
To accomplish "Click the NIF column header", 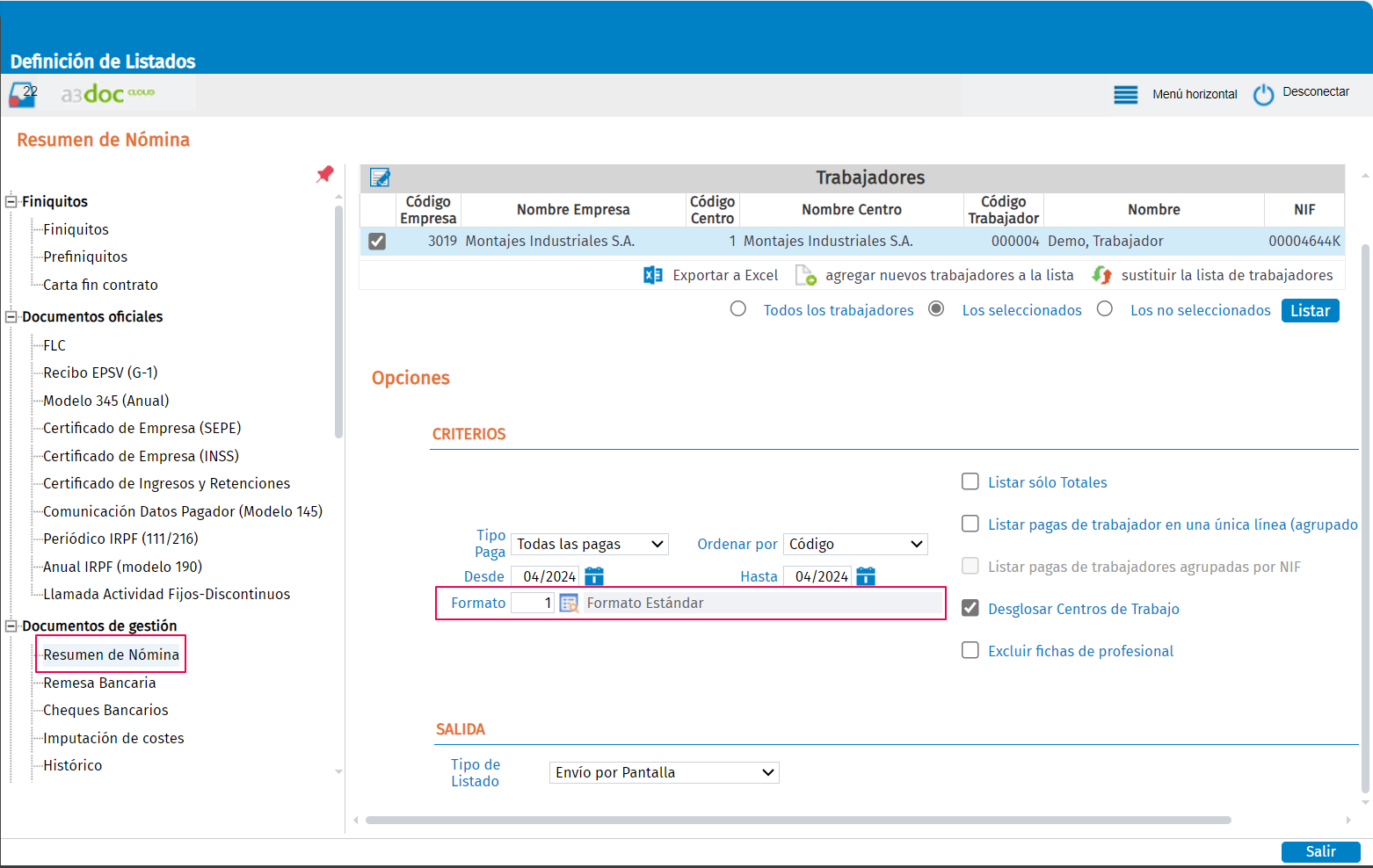I will point(1304,210).
